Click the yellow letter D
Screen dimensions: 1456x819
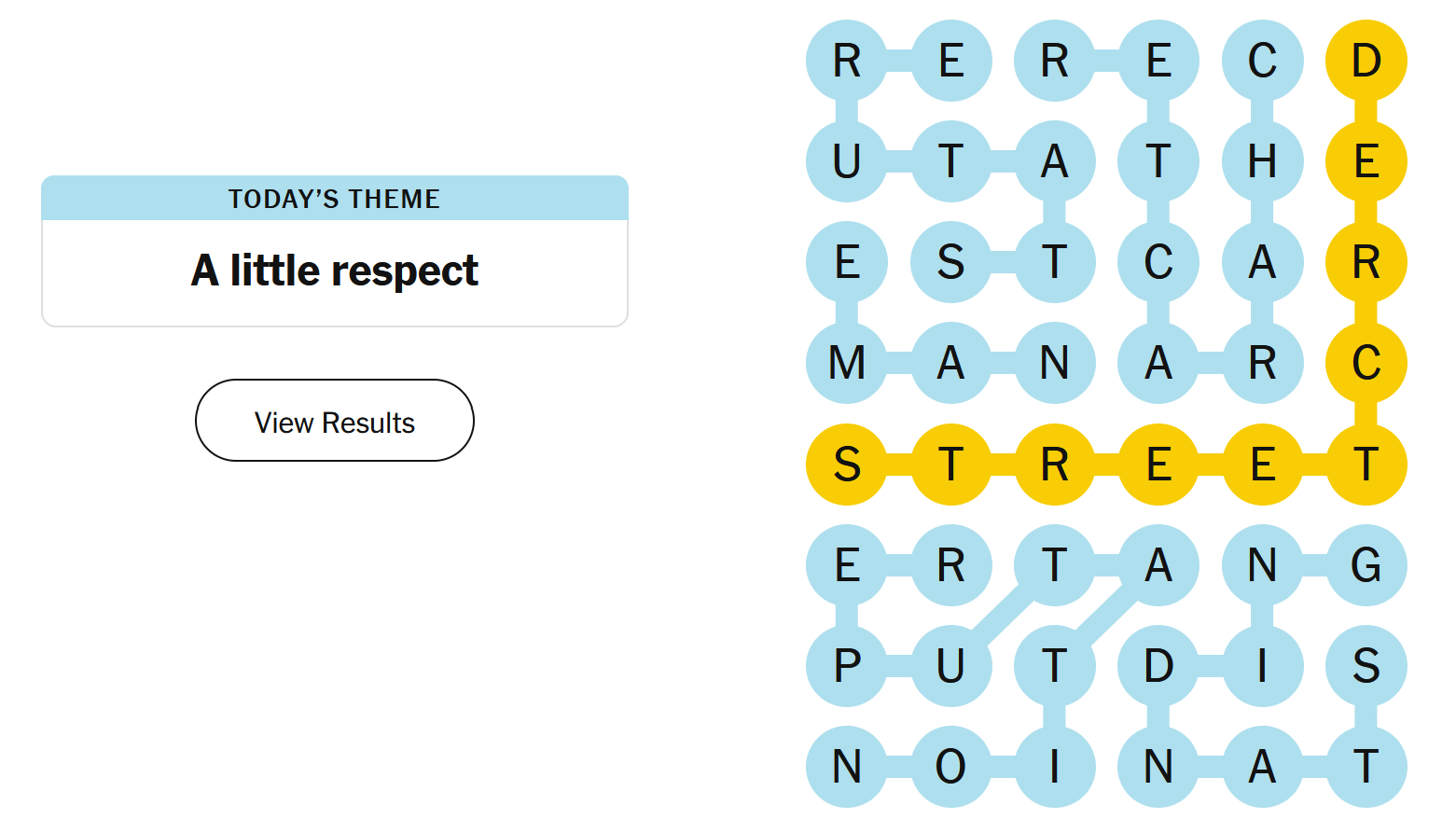click(1366, 61)
